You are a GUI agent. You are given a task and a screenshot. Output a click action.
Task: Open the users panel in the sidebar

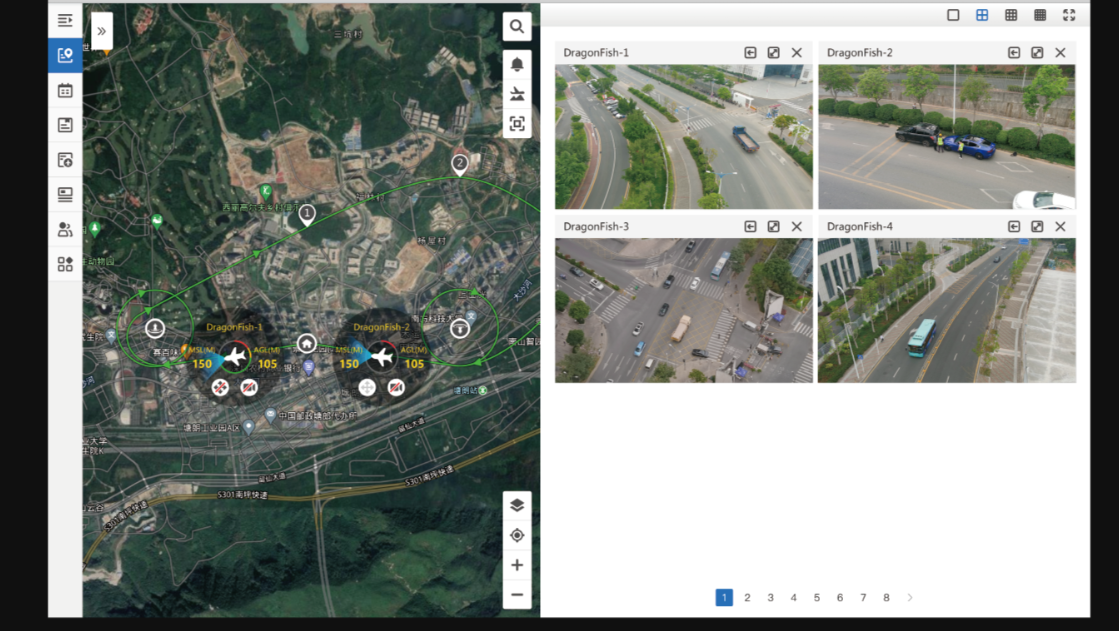tap(65, 229)
